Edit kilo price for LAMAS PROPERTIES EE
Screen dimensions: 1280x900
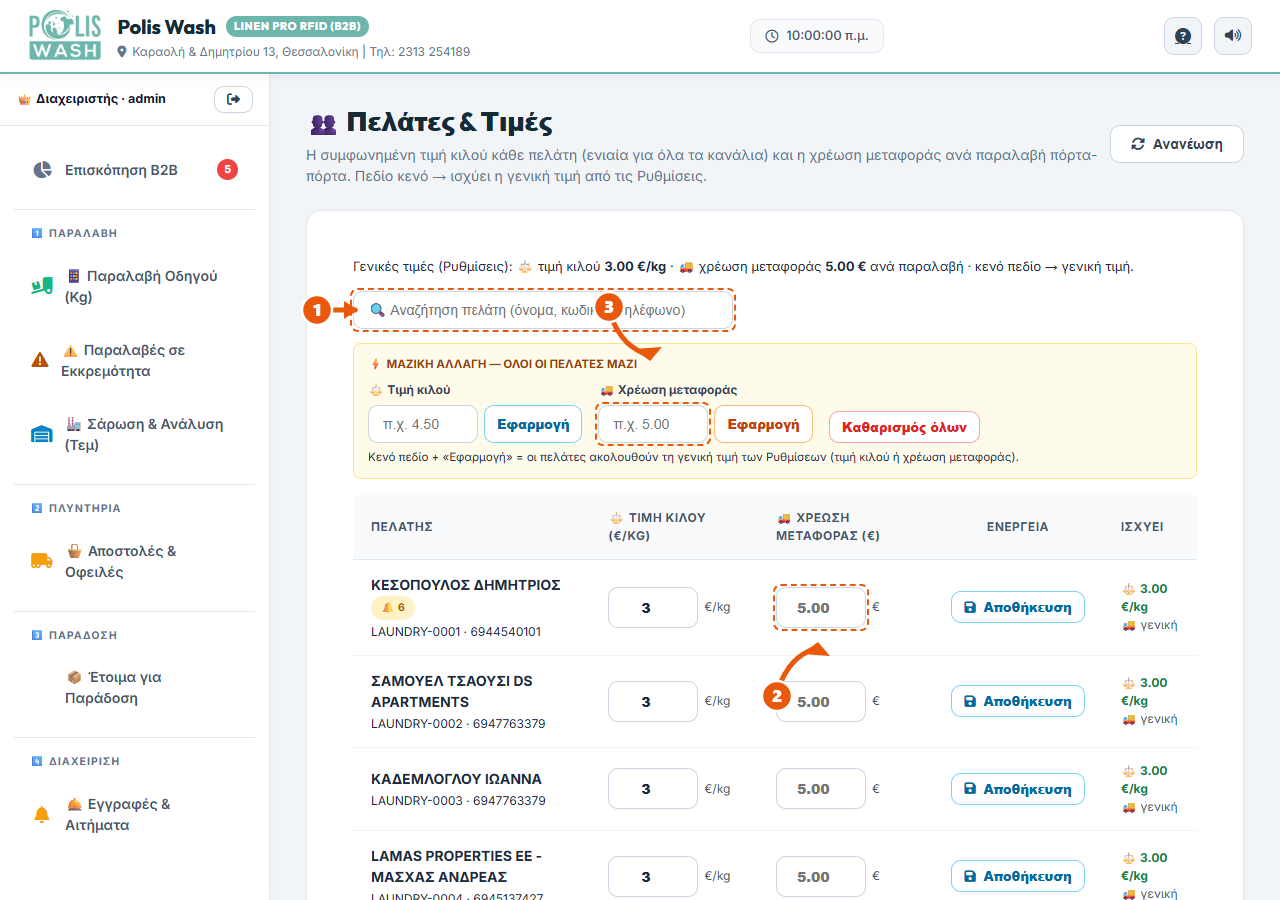tap(653, 877)
